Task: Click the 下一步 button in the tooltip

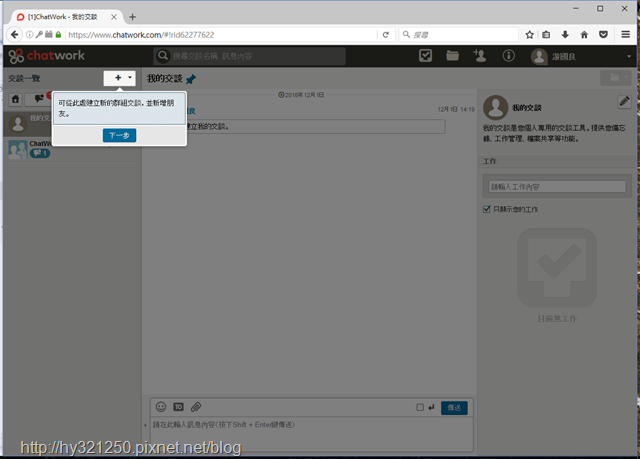Action: [119, 135]
